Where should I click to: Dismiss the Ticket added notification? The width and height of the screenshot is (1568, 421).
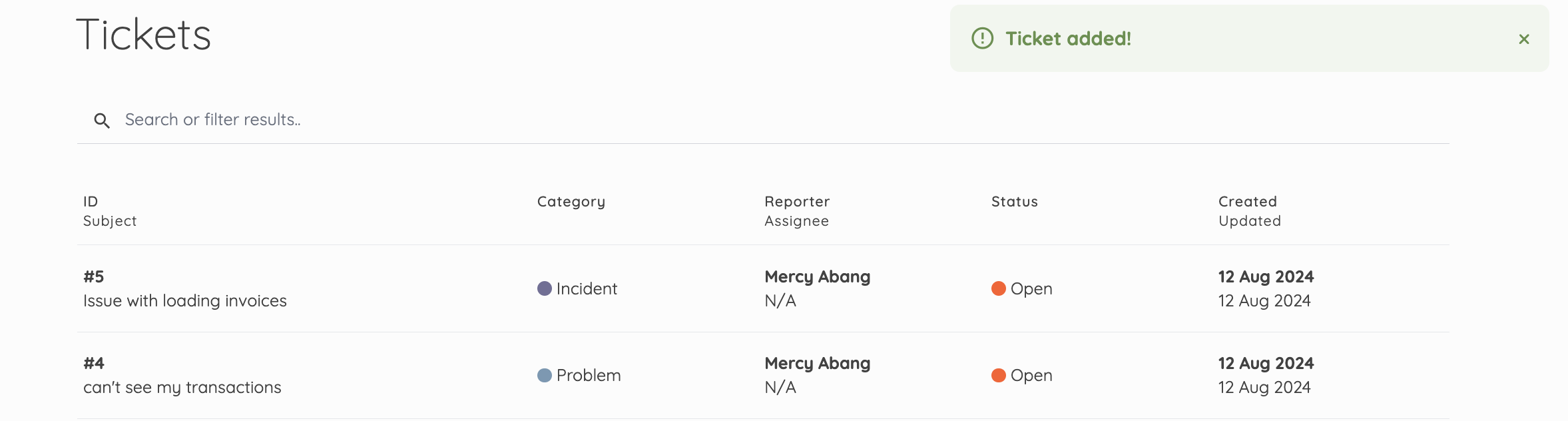[1524, 39]
